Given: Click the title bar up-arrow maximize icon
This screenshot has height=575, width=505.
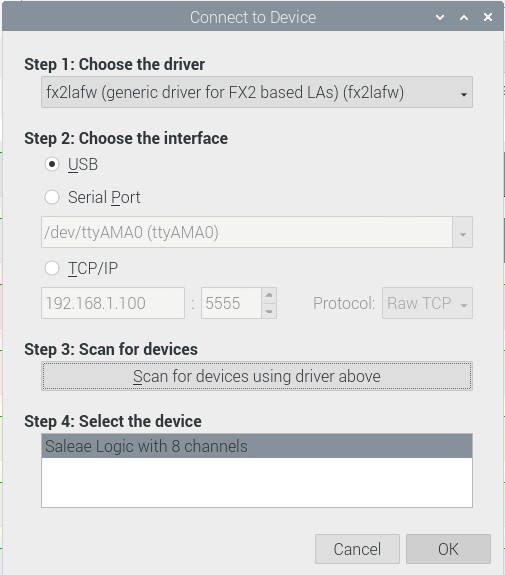Looking at the screenshot, I should [x=464, y=17].
